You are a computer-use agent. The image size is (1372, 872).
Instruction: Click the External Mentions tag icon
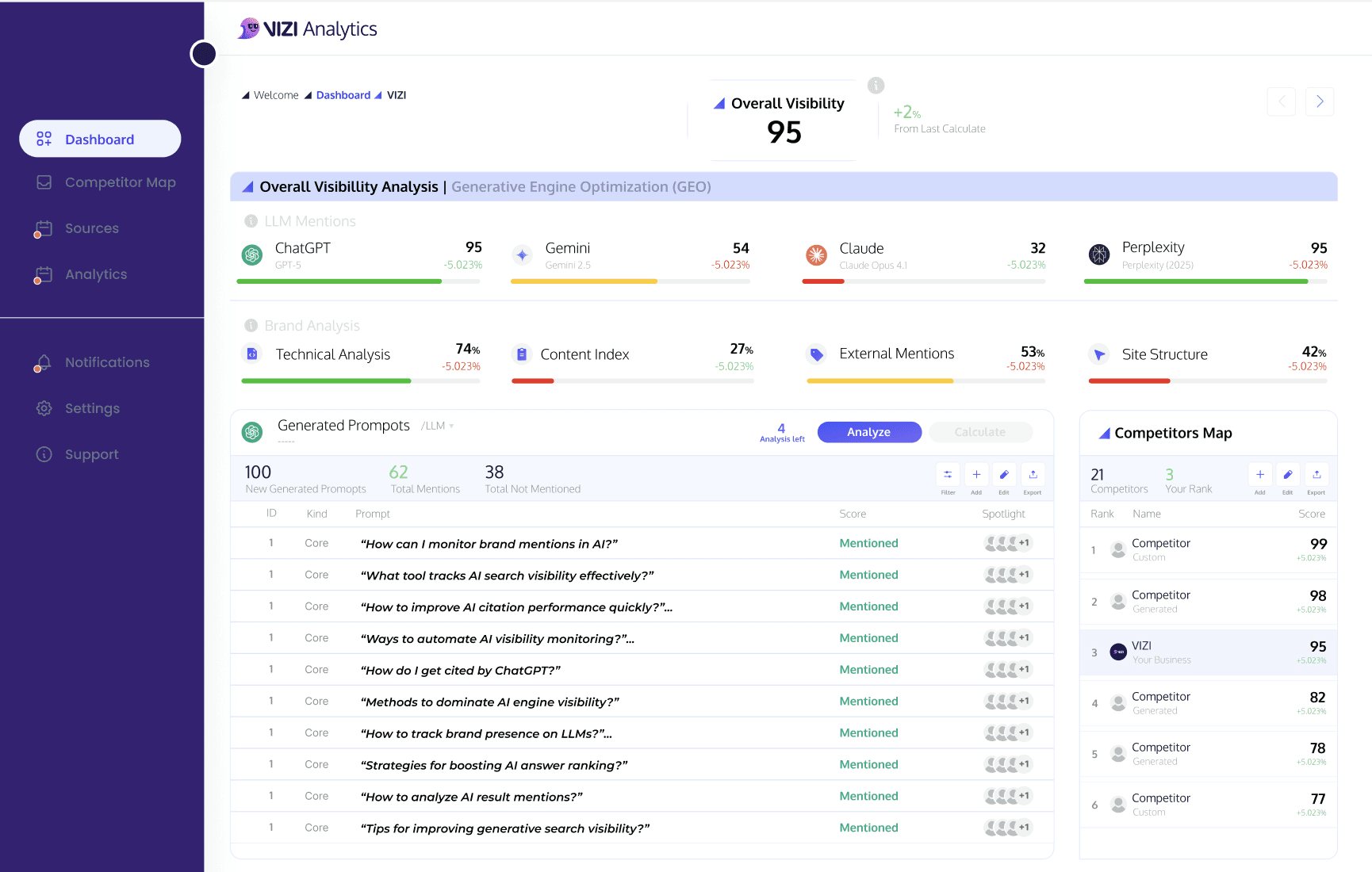coord(816,354)
